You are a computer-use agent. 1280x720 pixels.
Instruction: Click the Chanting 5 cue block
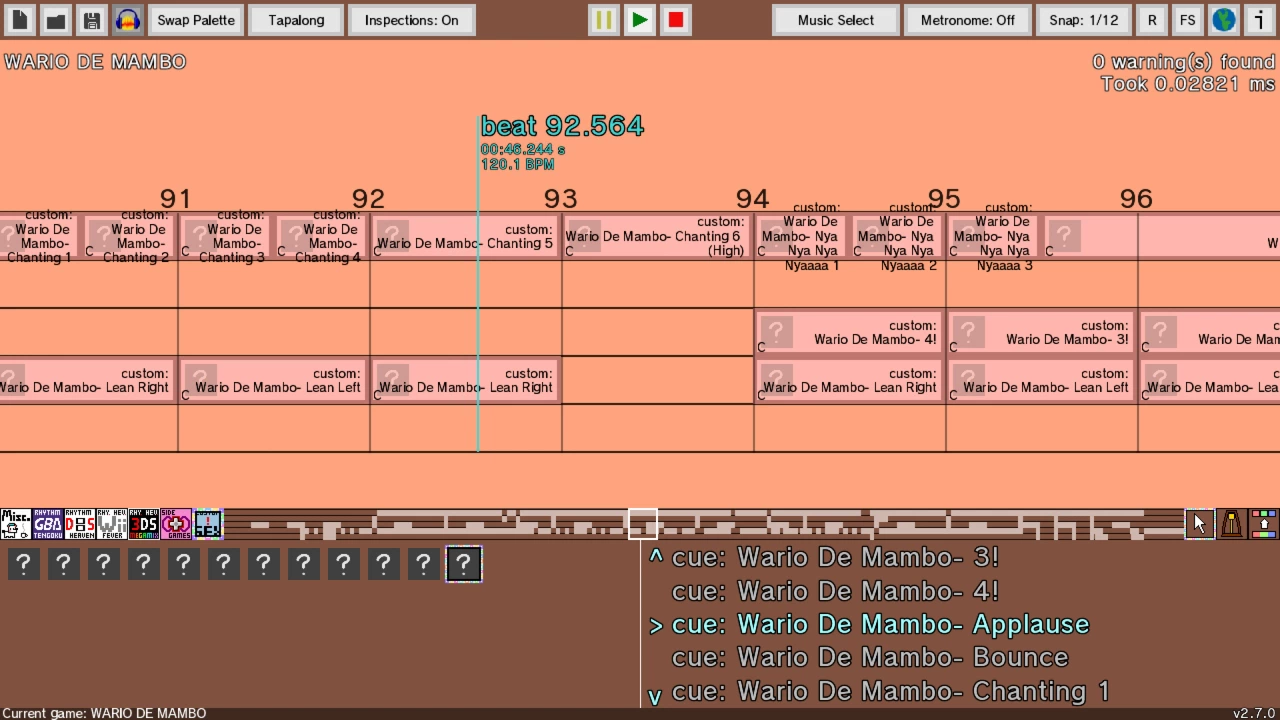(465, 236)
